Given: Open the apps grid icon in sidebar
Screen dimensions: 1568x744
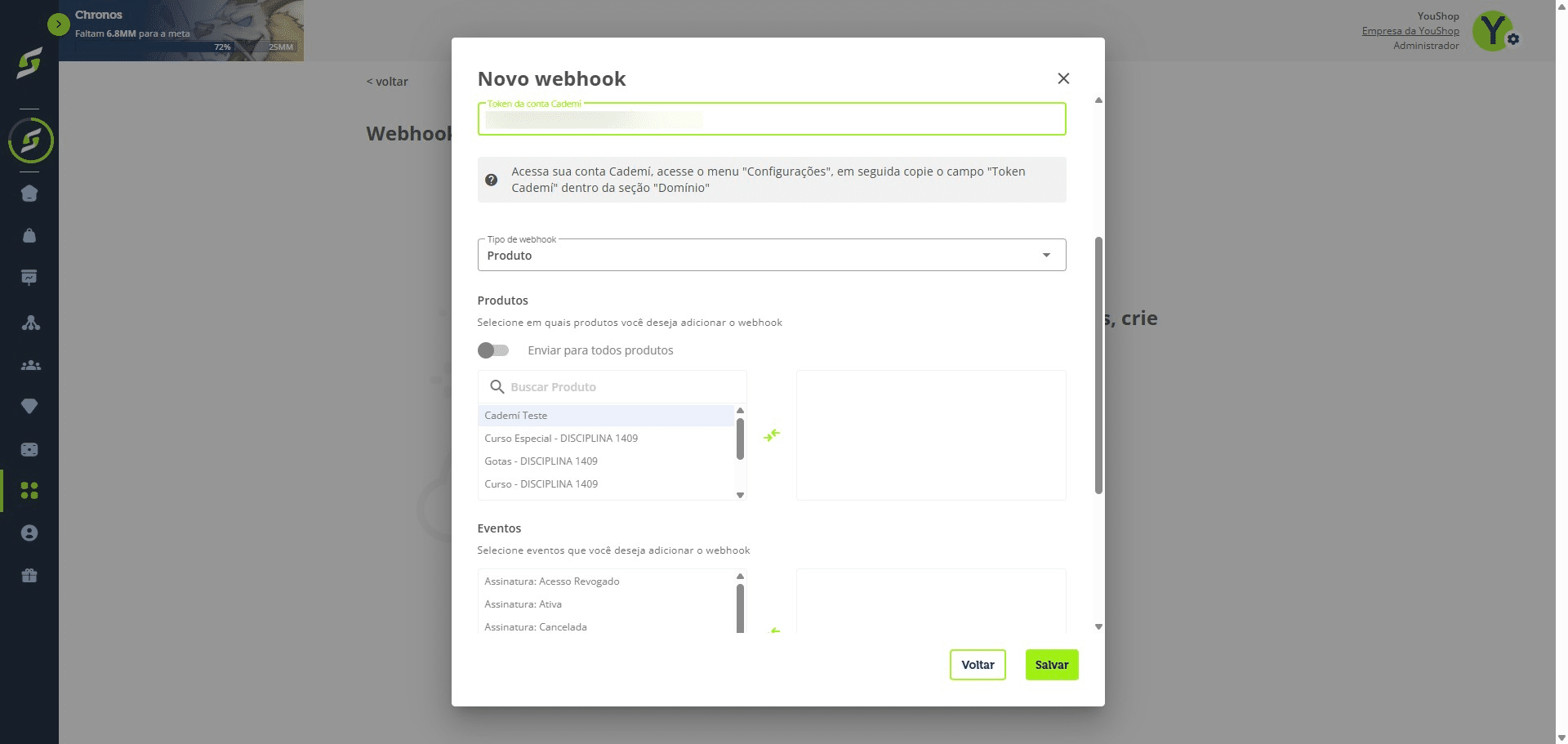Looking at the screenshot, I should click(x=29, y=490).
